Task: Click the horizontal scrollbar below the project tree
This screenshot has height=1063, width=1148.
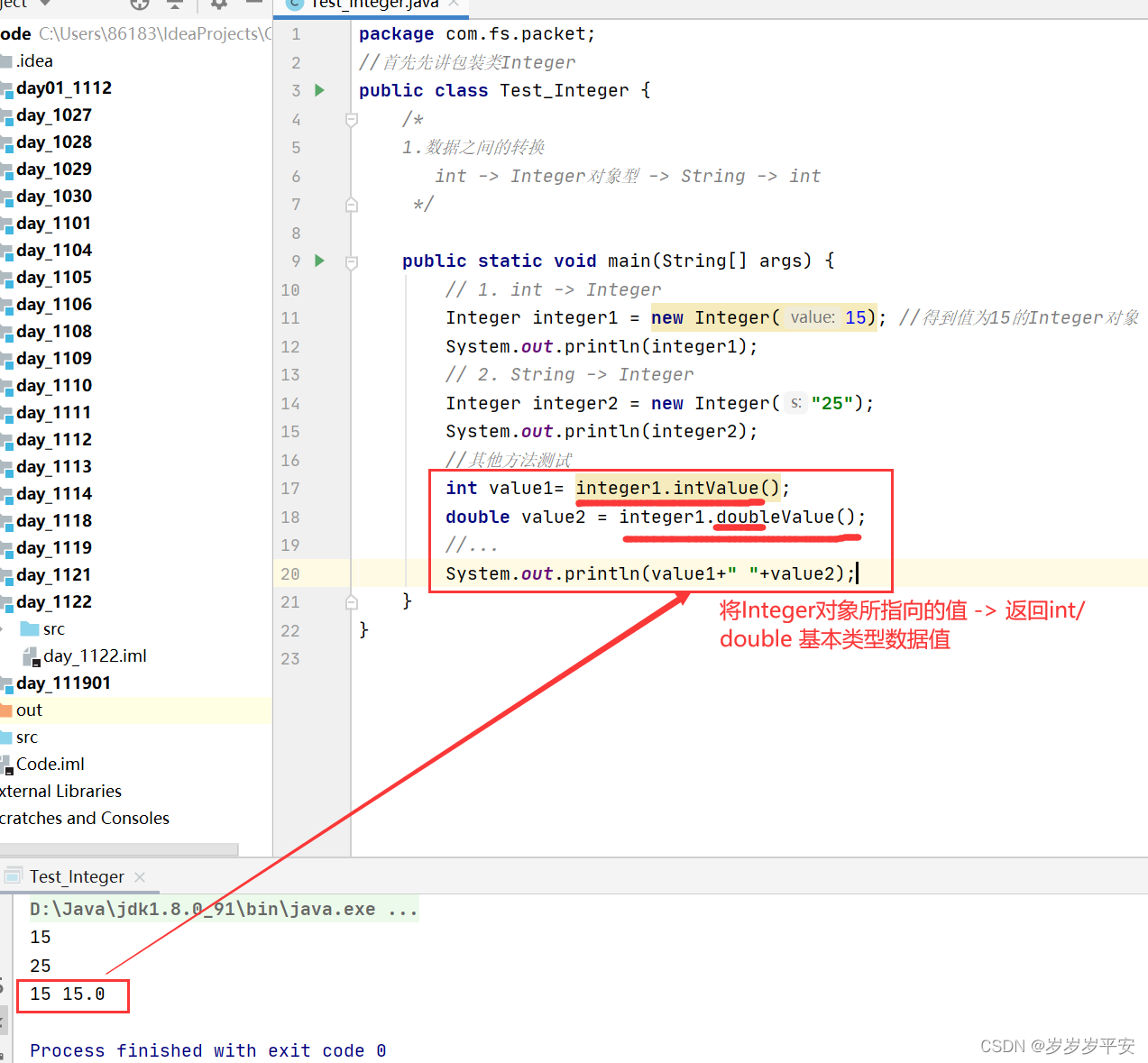Action: pos(117,848)
